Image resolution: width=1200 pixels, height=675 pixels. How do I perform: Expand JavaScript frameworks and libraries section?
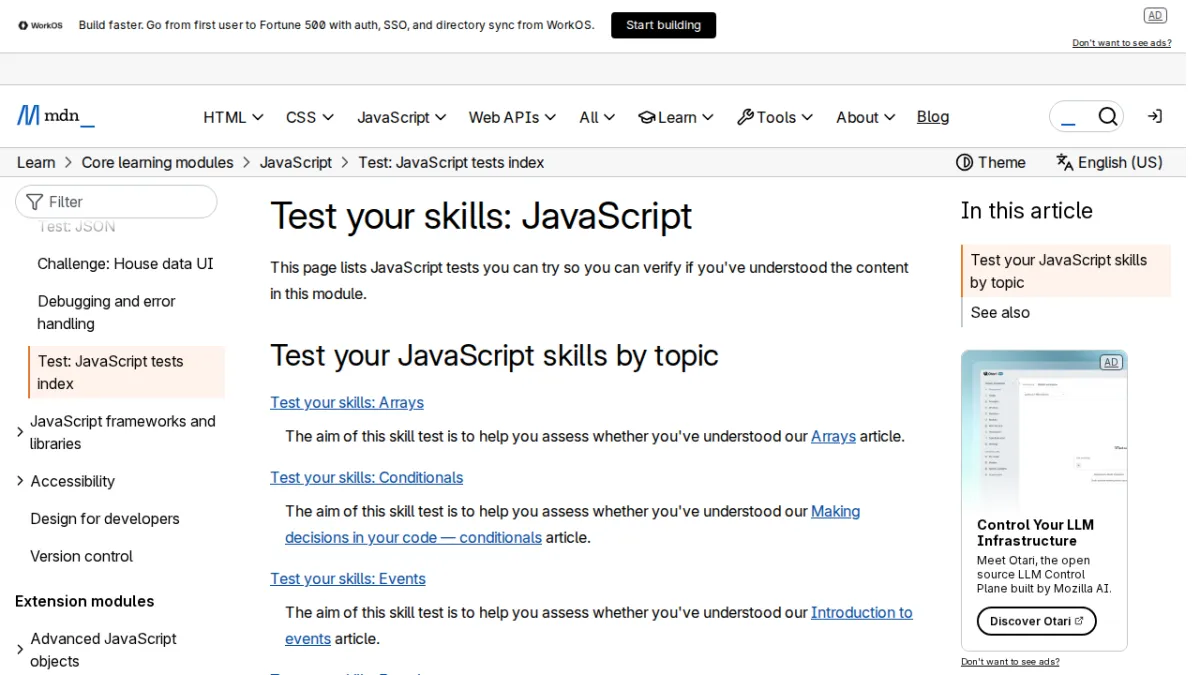(x=20, y=432)
